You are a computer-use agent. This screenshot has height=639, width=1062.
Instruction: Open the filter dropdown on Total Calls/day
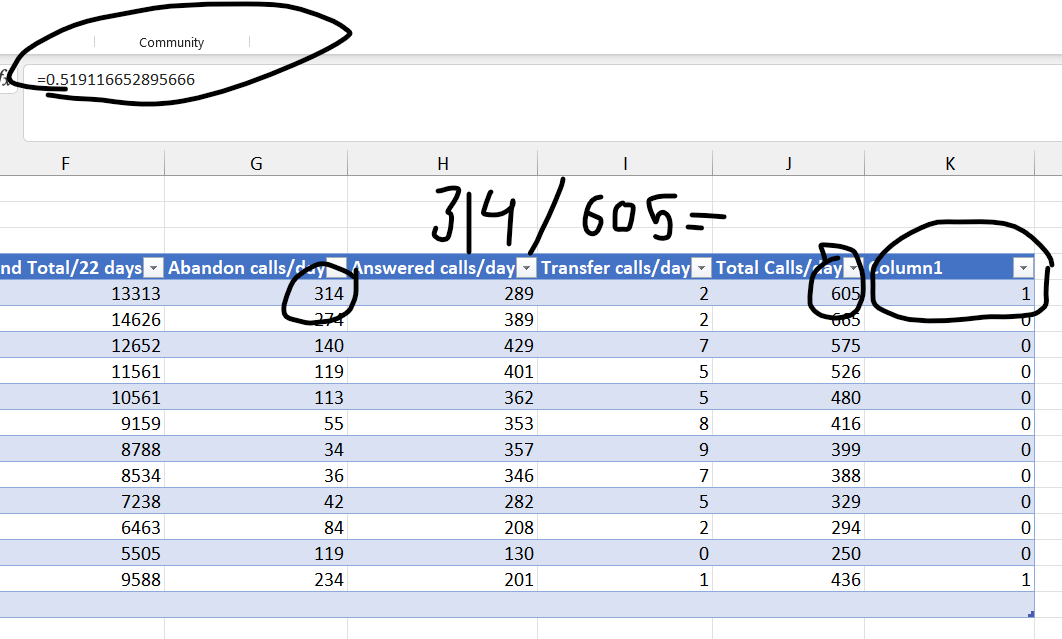tap(853, 268)
